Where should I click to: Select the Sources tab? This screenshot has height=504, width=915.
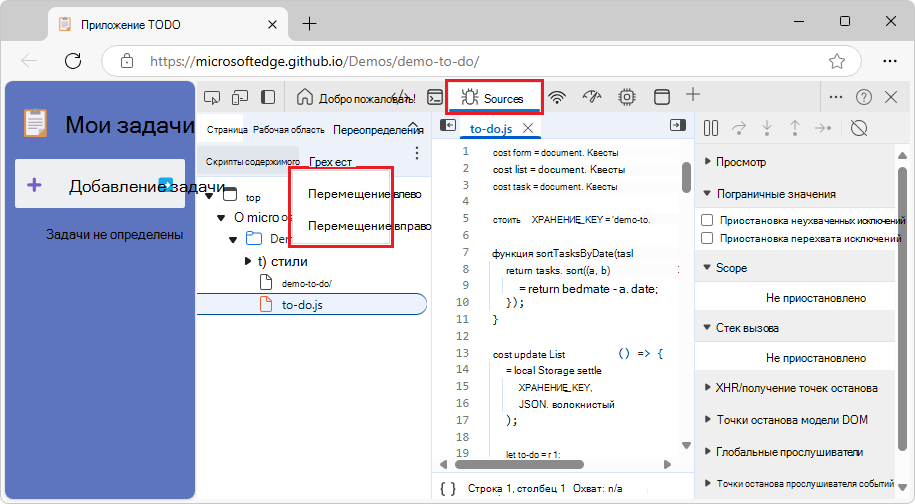494,98
